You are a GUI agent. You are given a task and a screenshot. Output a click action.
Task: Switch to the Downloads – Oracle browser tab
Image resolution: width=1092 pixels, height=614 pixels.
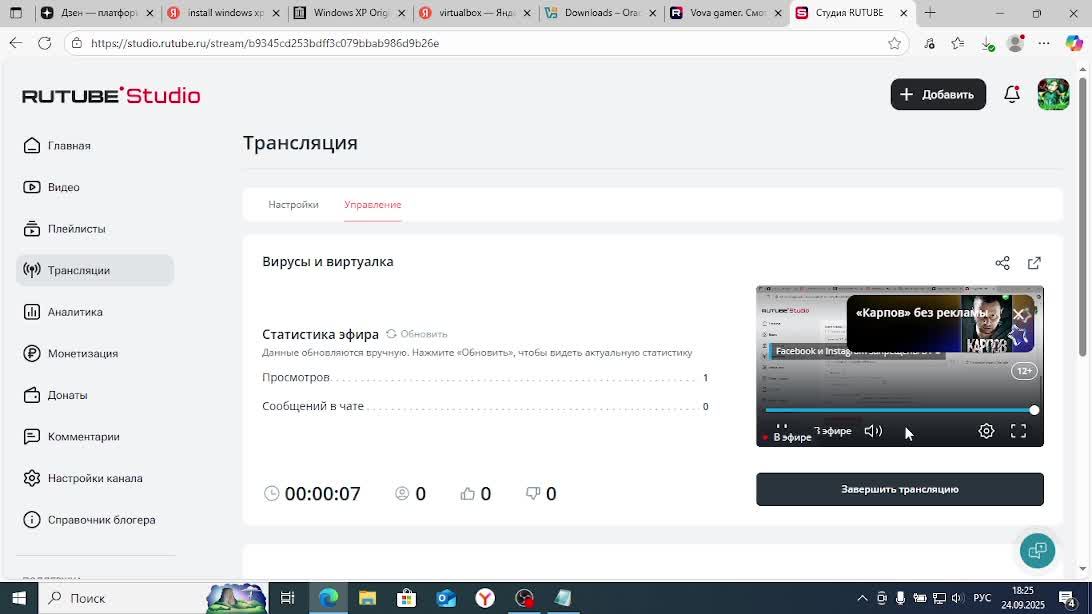click(x=601, y=13)
